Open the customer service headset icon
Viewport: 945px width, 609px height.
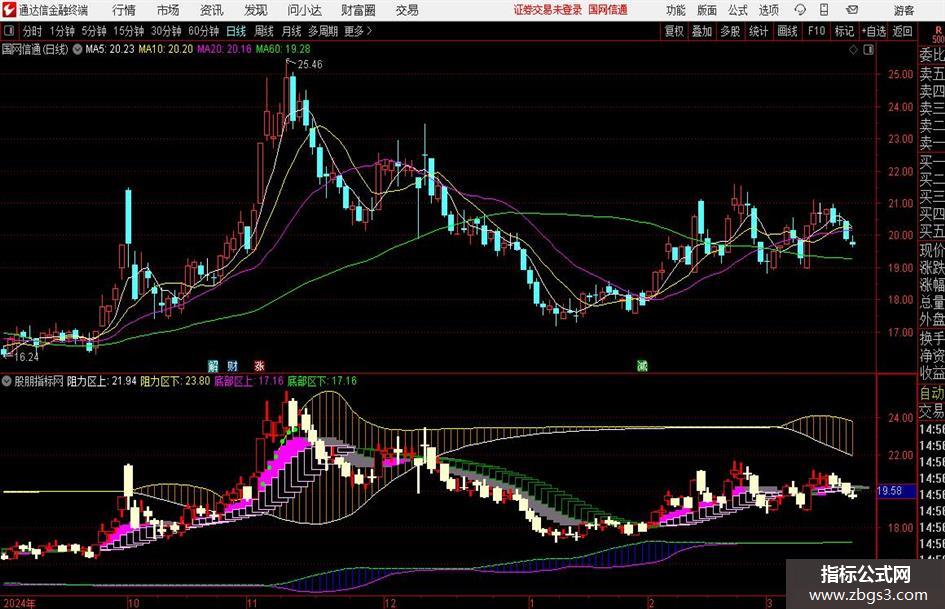pos(800,10)
